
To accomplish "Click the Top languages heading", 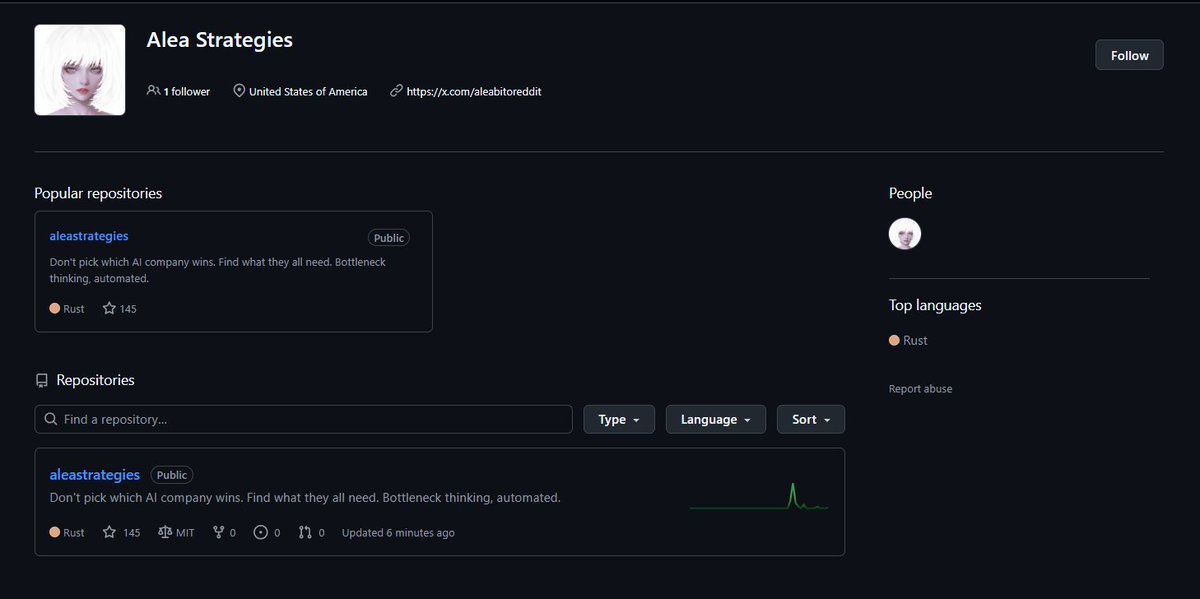I will click(935, 305).
